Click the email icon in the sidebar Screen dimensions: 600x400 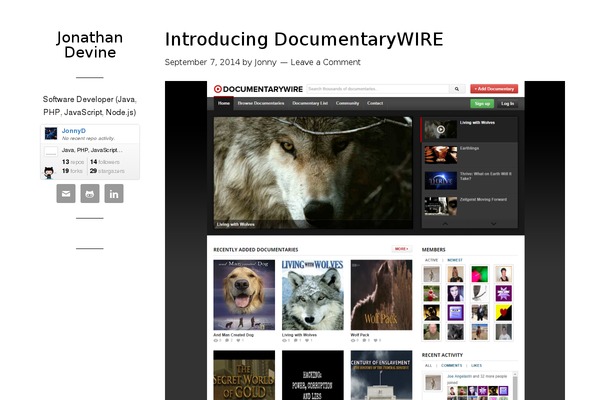(x=66, y=193)
